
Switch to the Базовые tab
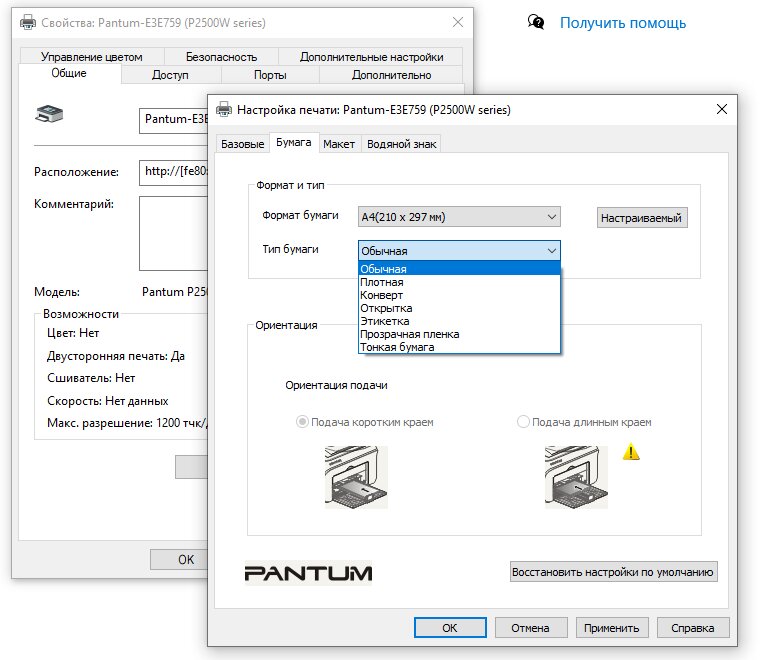tap(242, 144)
